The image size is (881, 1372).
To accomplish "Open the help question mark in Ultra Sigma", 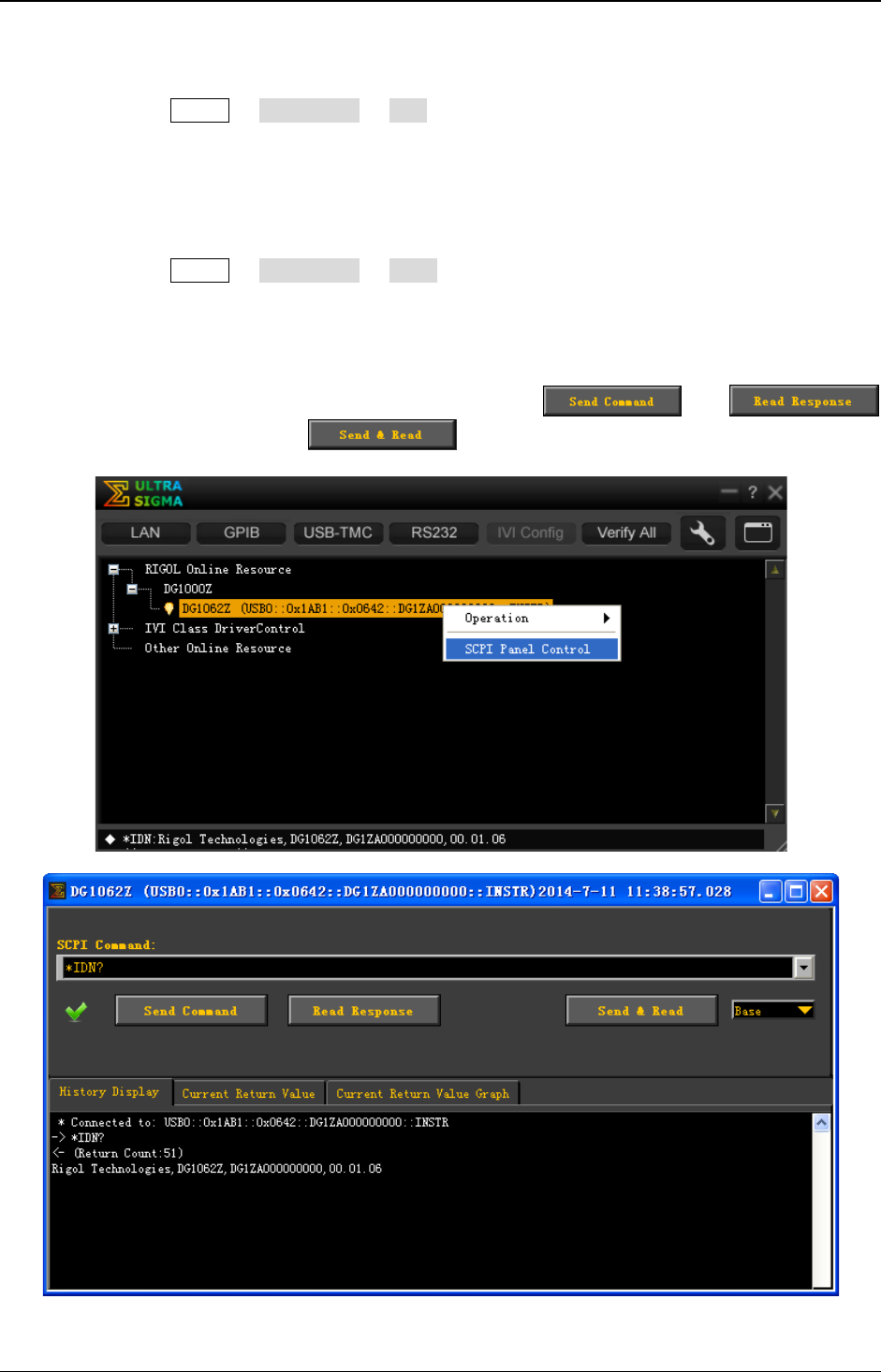I will (752, 492).
